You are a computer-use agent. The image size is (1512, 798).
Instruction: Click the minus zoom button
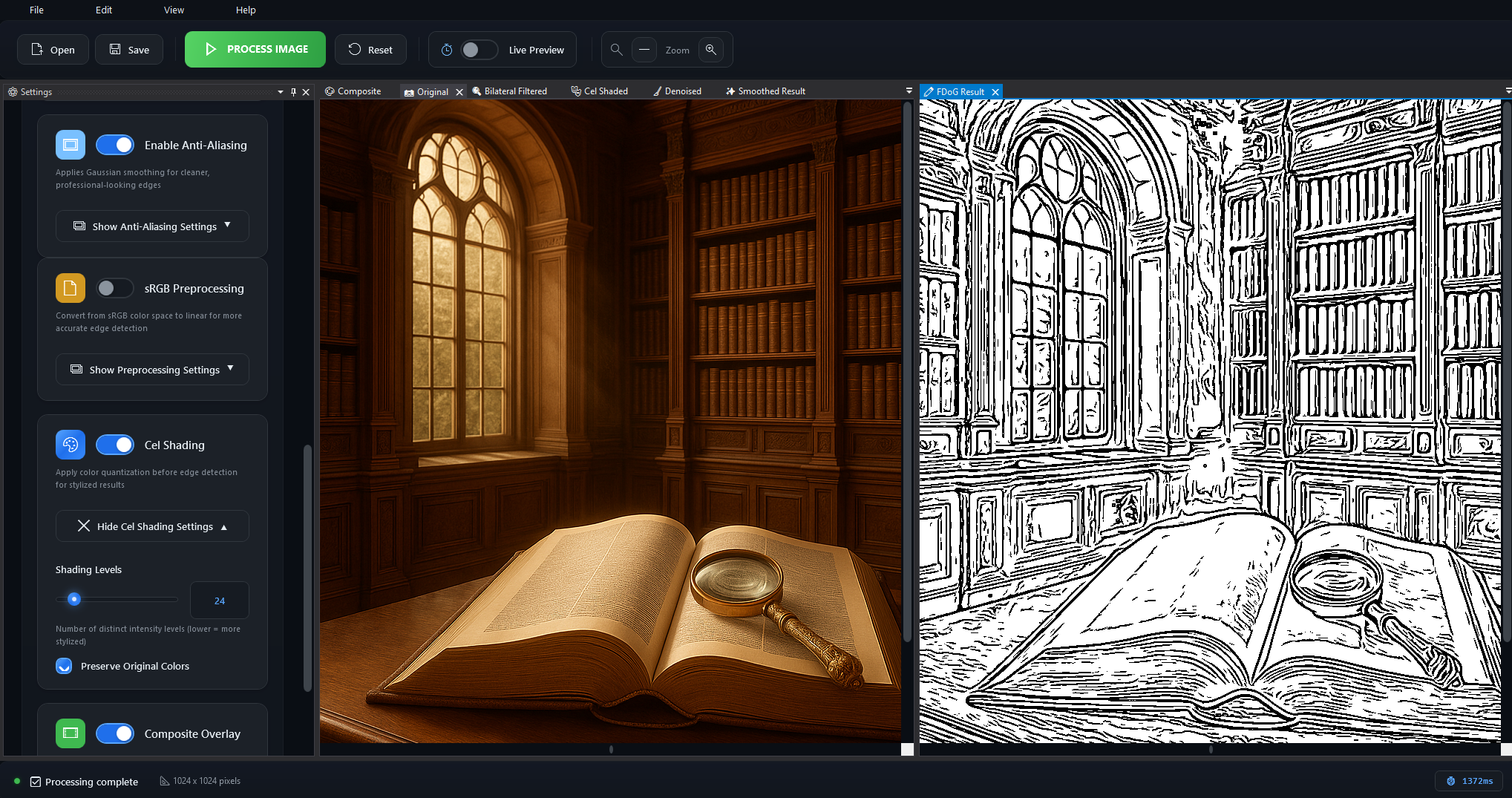point(644,50)
